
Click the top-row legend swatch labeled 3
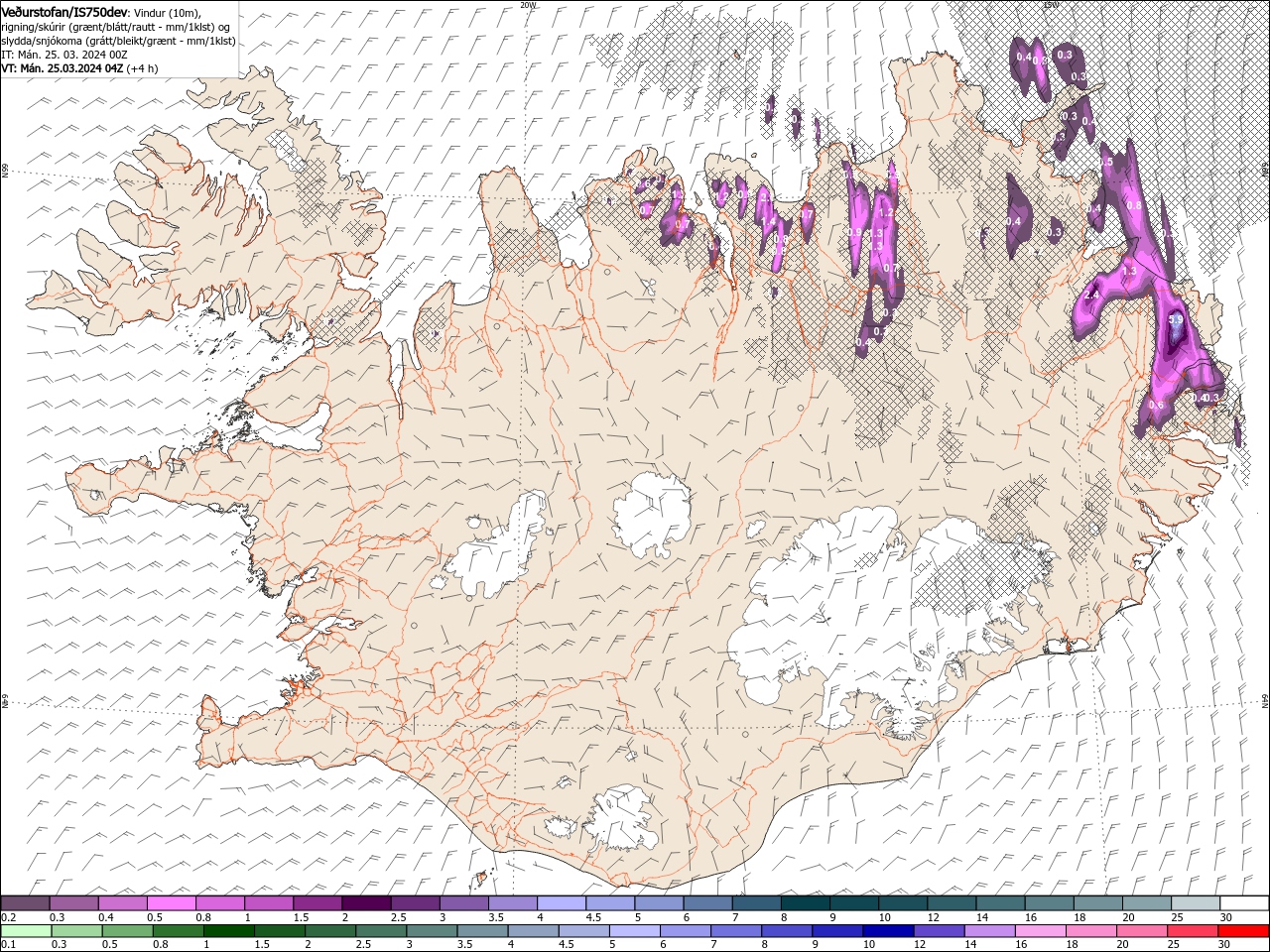coord(463,902)
